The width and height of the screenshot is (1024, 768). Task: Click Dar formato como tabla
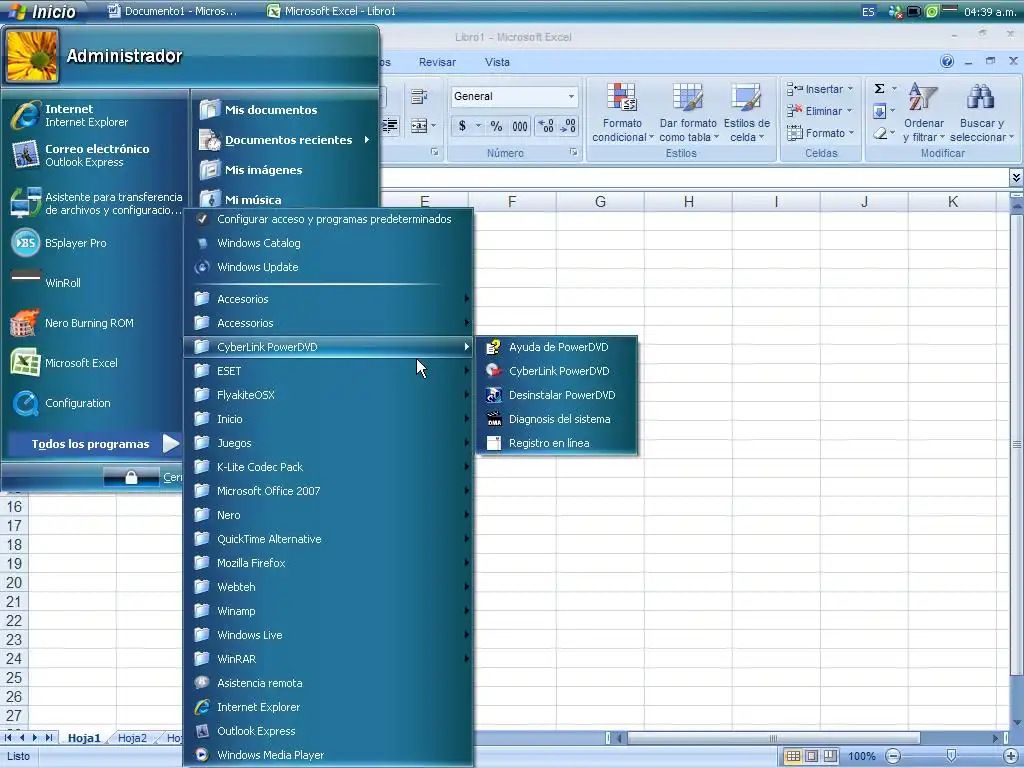pos(688,112)
